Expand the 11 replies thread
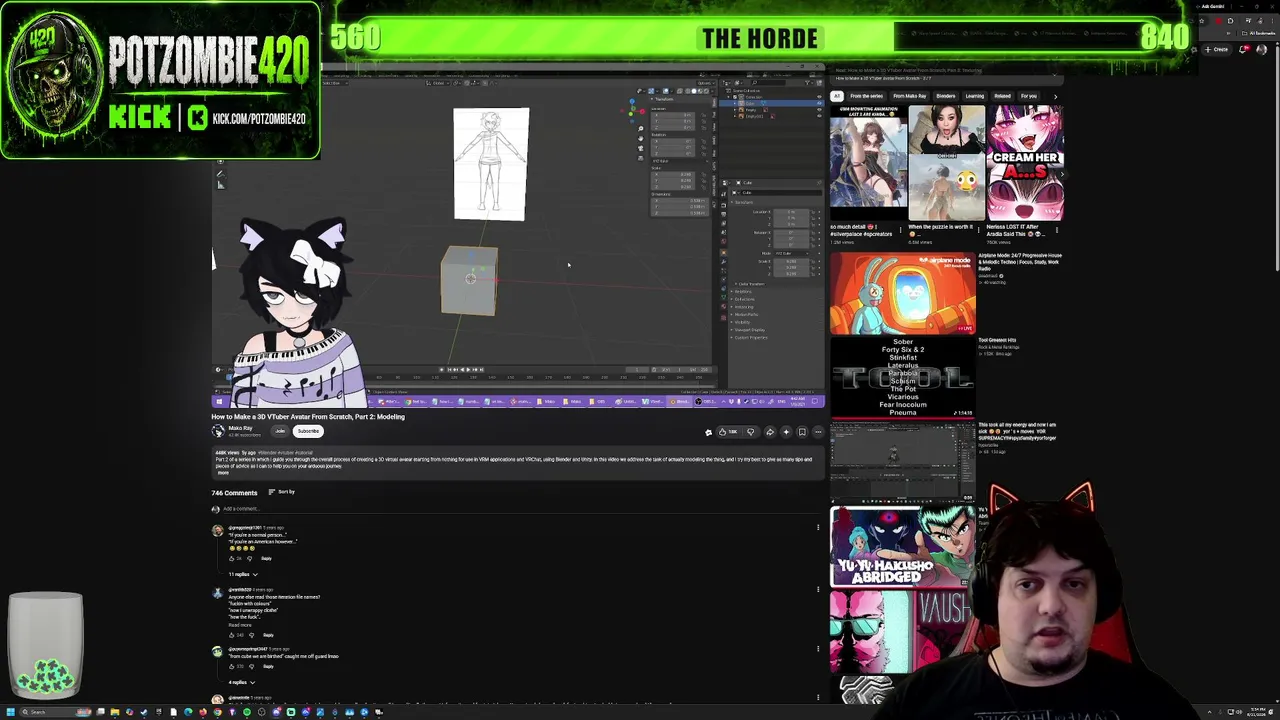 coord(243,574)
